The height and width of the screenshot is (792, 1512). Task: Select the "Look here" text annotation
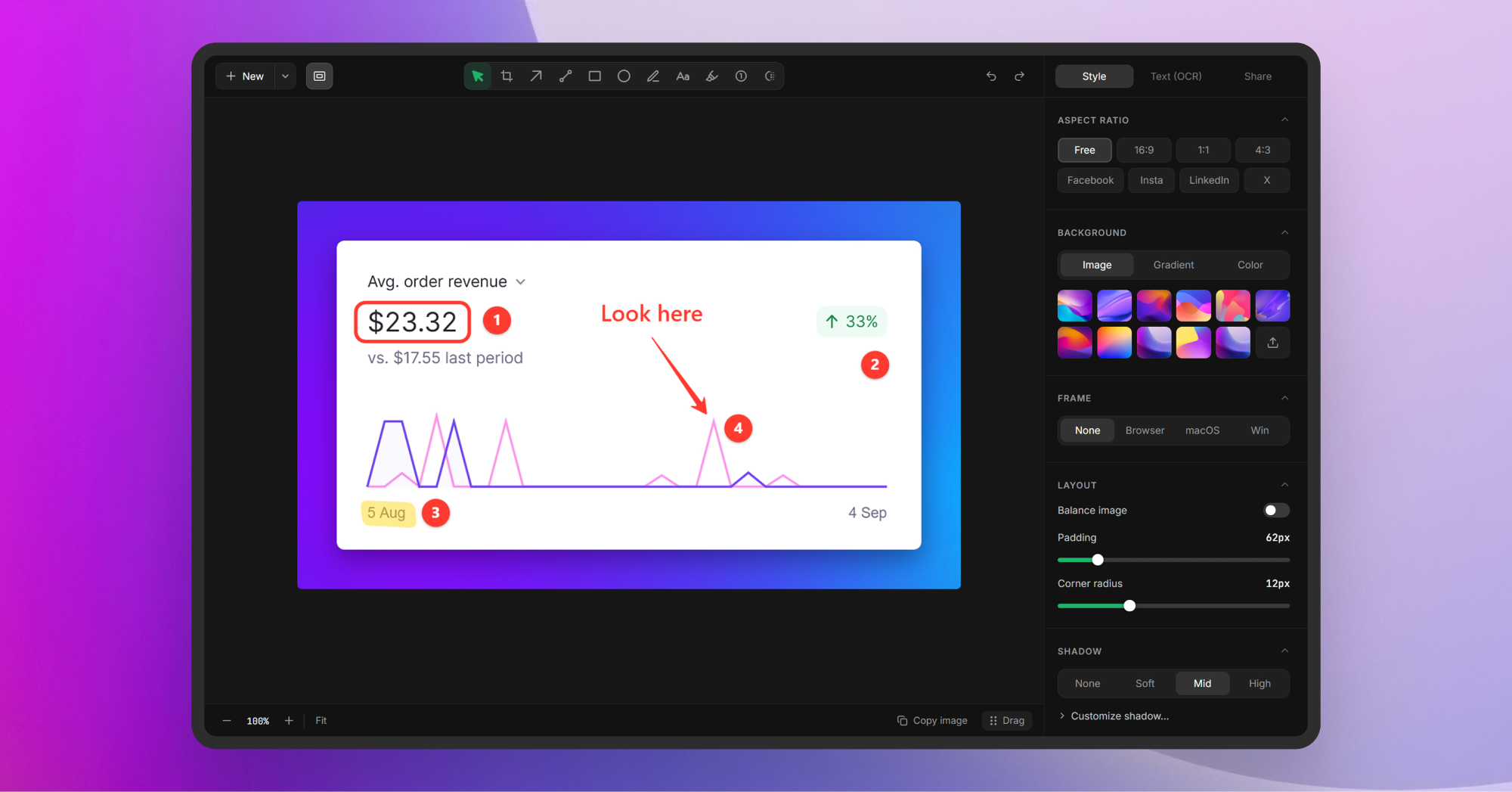(652, 314)
